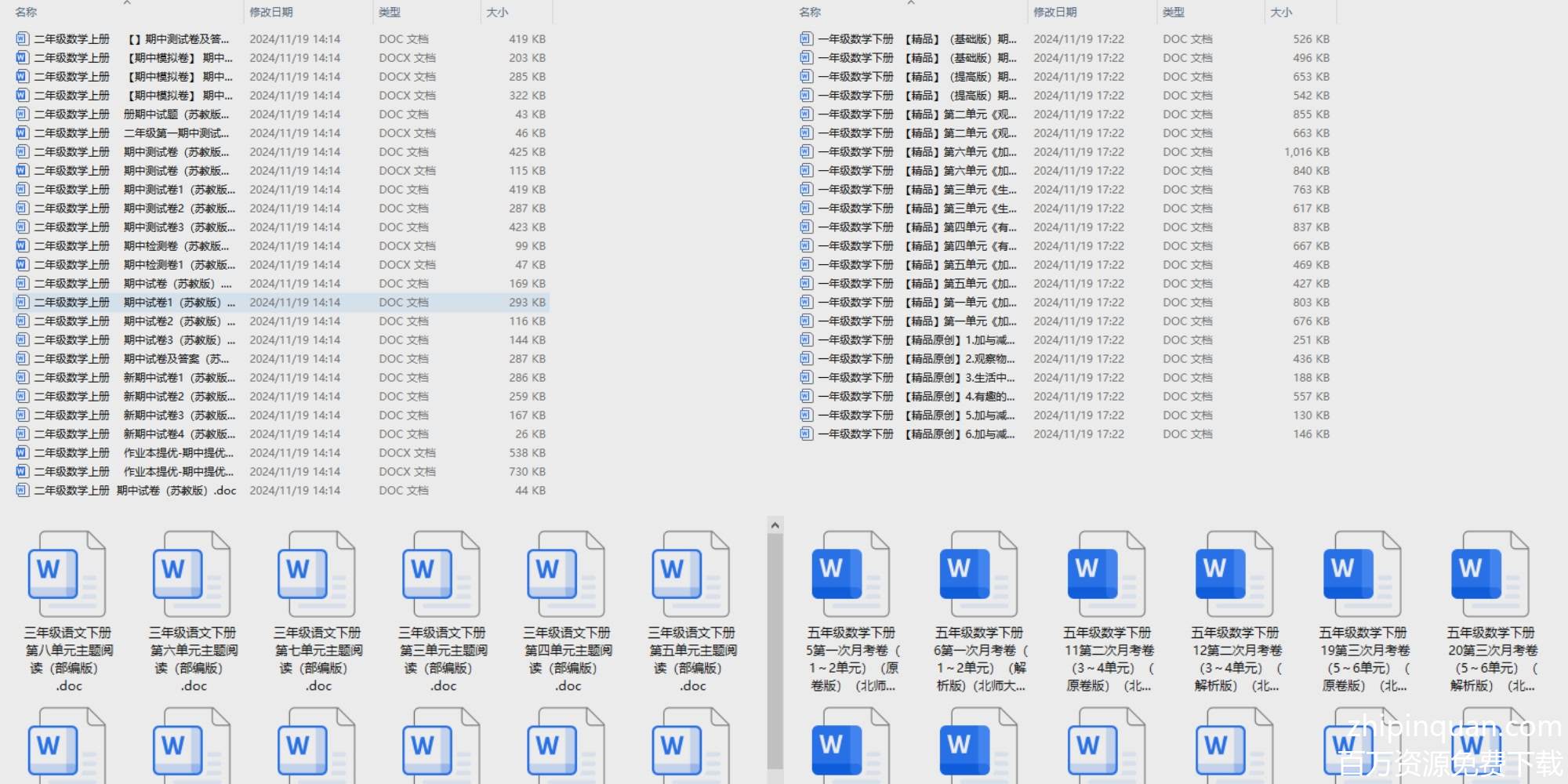Sort 一年级数学下册 list by 类型 column header

[1174, 13]
